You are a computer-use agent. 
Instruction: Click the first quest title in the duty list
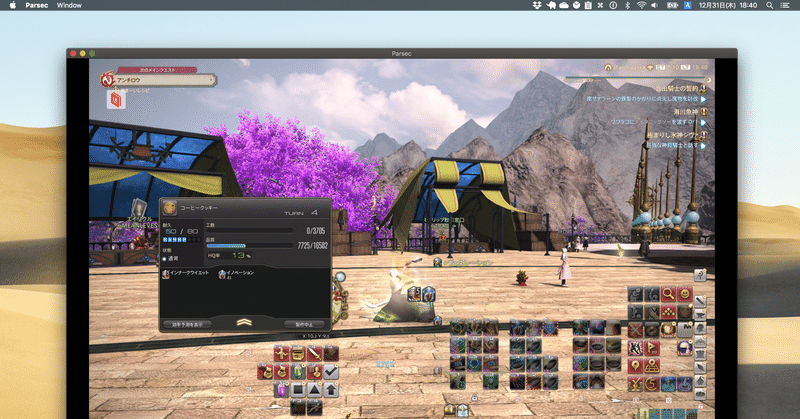tap(676, 89)
